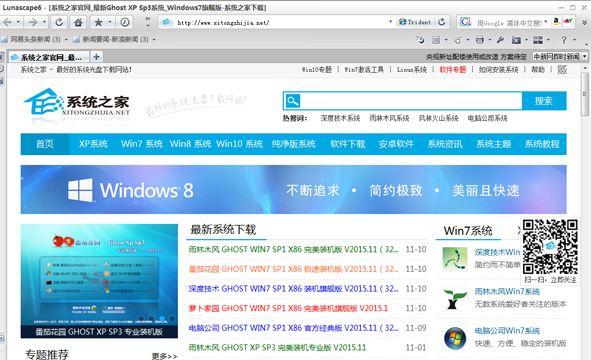Open the wrench tools icon
Image resolution: width=592 pixels, height=360 pixels.
[500, 40]
